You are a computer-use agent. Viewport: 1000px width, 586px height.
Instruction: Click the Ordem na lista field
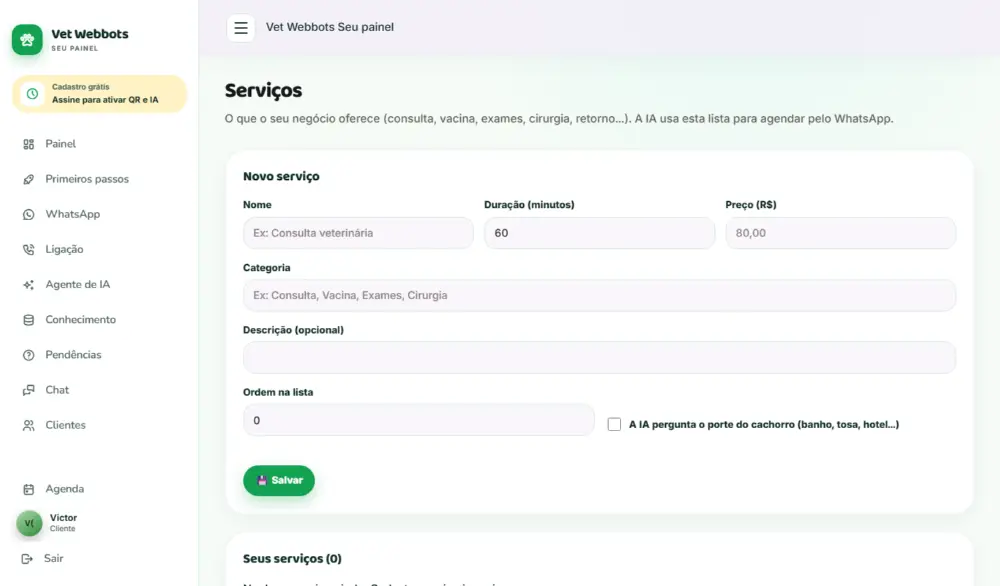418,420
